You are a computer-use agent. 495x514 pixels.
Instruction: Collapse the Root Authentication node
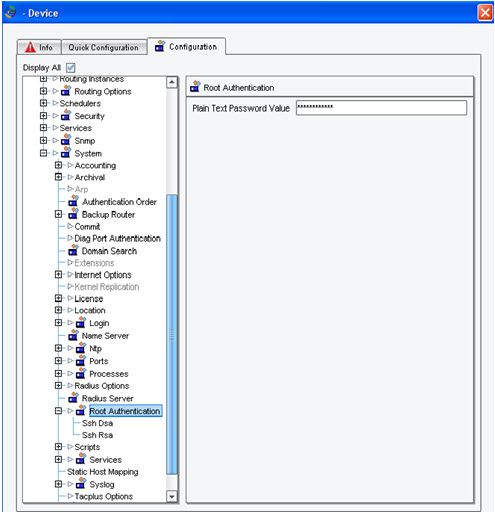[58, 411]
